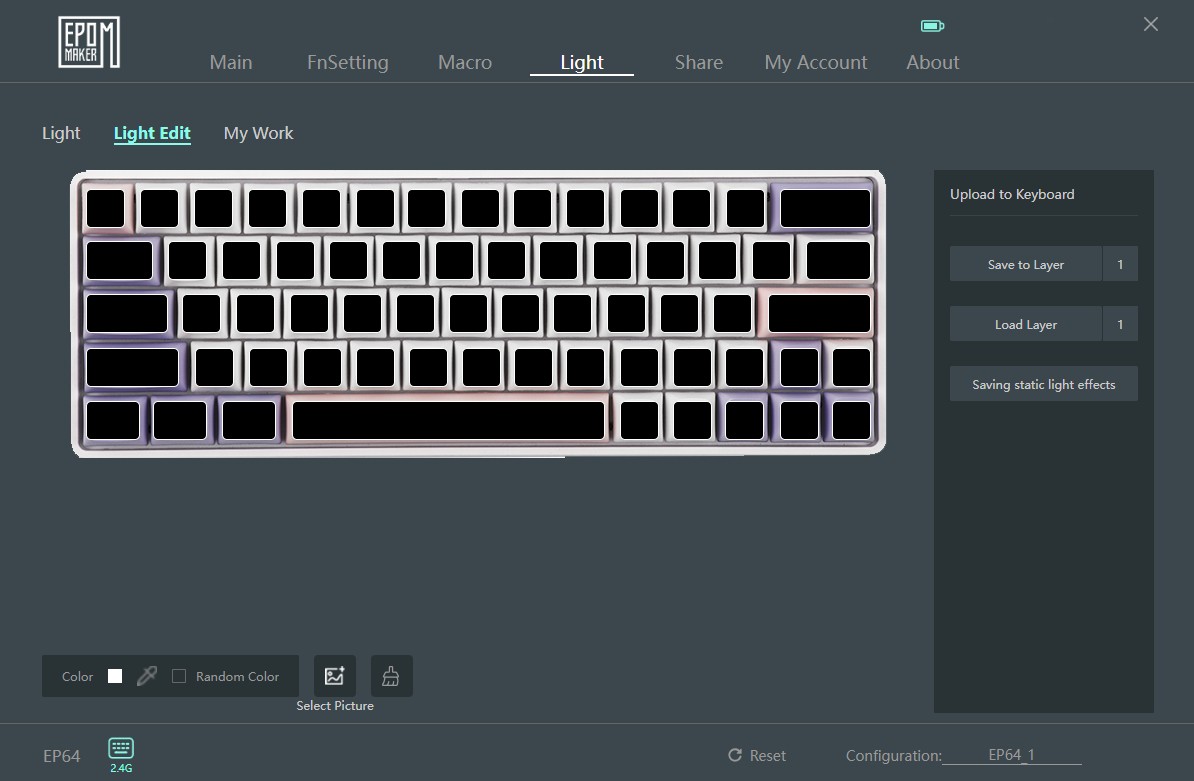1194x781 pixels.
Task: Click the Epomaker logo
Action: [89, 43]
